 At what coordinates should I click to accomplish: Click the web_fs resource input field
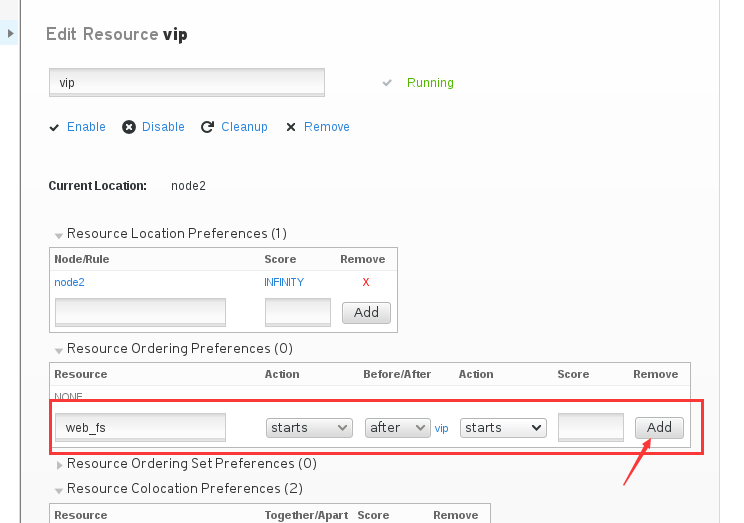tap(140, 427)
